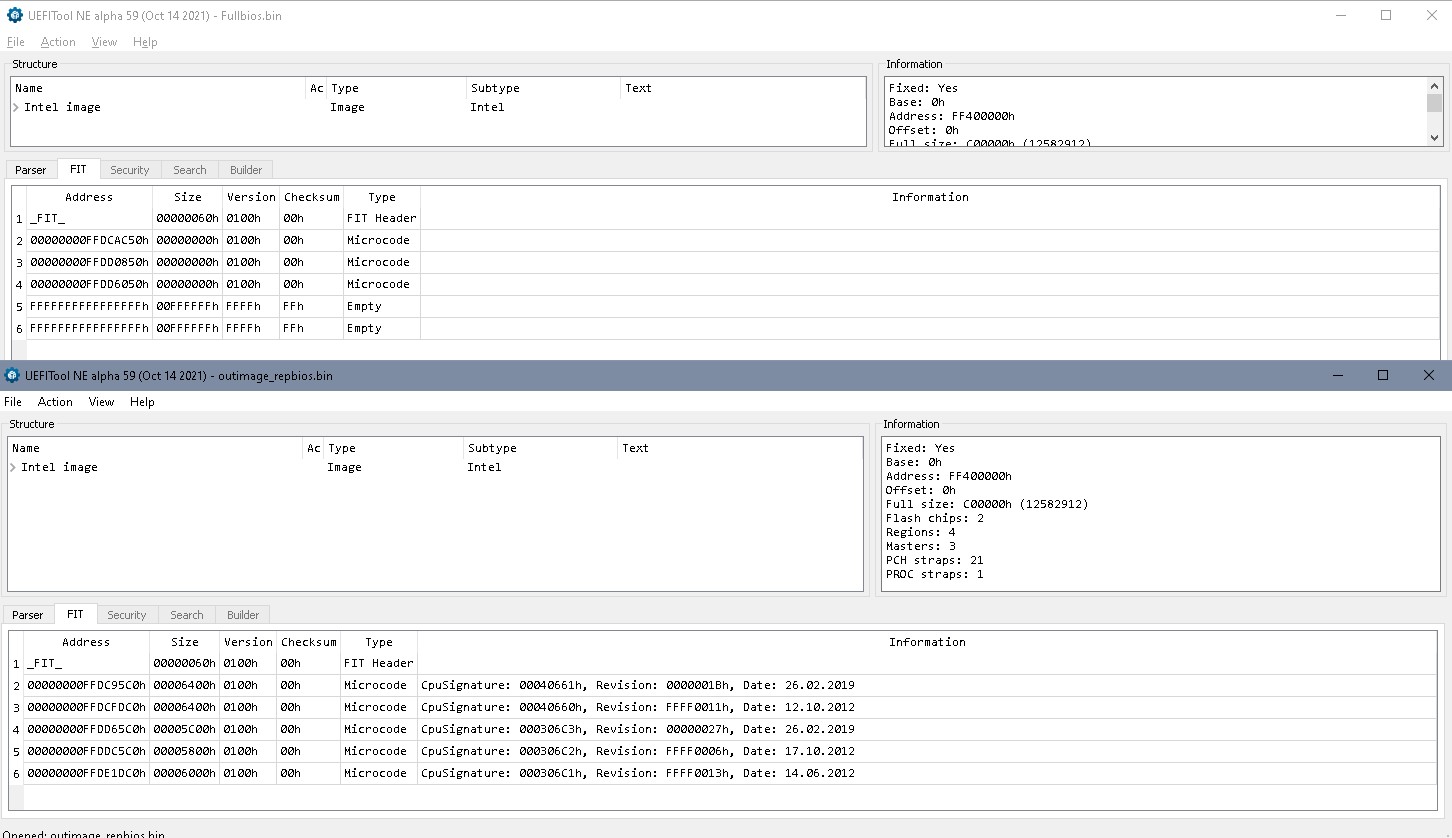
Task: Click Full size line in outimage_repbios.bin Information panel
Action: pyautogui.click(x=987, y=504)
